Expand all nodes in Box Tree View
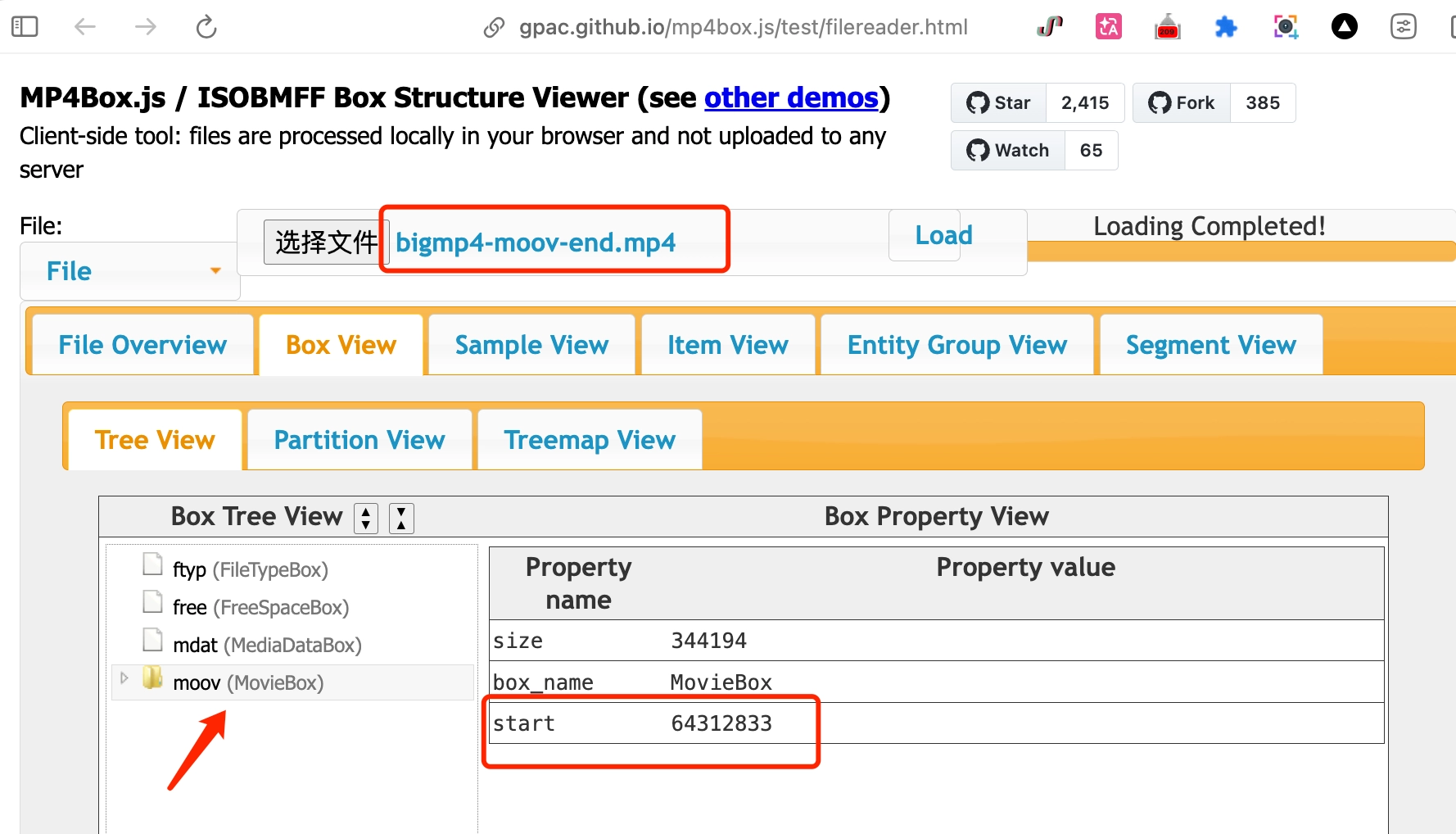 tap(366, 519)
